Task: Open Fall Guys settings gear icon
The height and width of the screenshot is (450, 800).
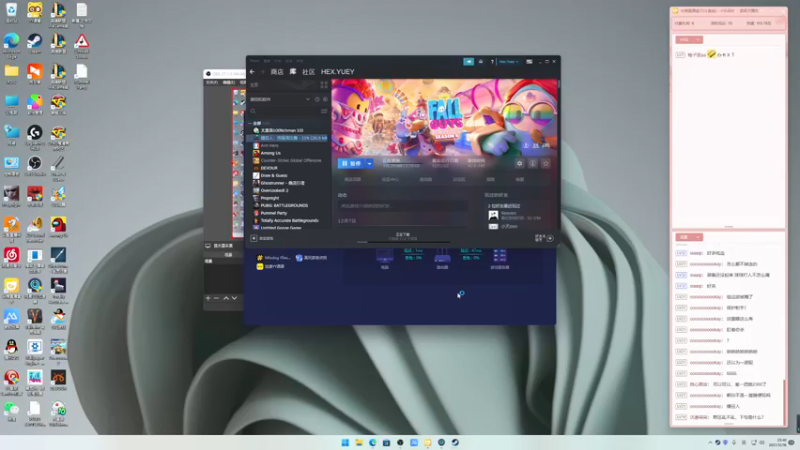Action: [519, 163]
